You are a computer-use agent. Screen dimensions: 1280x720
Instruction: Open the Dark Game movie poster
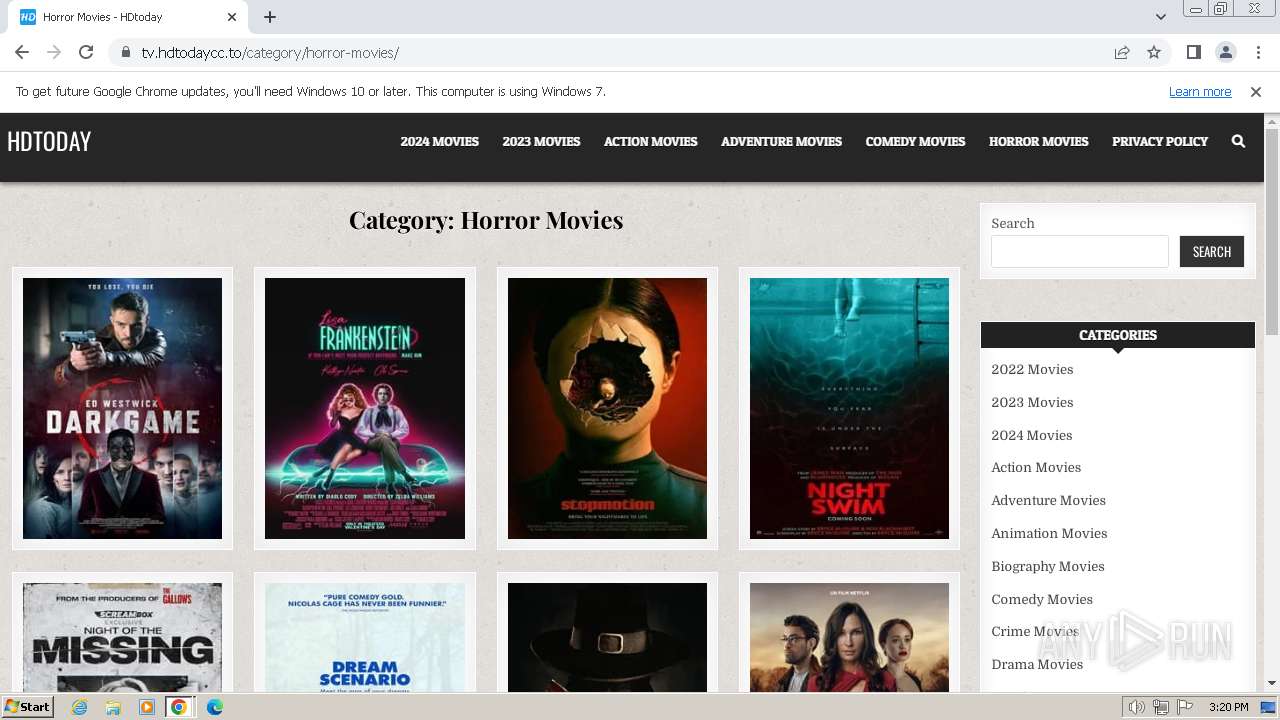pyautogui.click(x=122, y=408)
